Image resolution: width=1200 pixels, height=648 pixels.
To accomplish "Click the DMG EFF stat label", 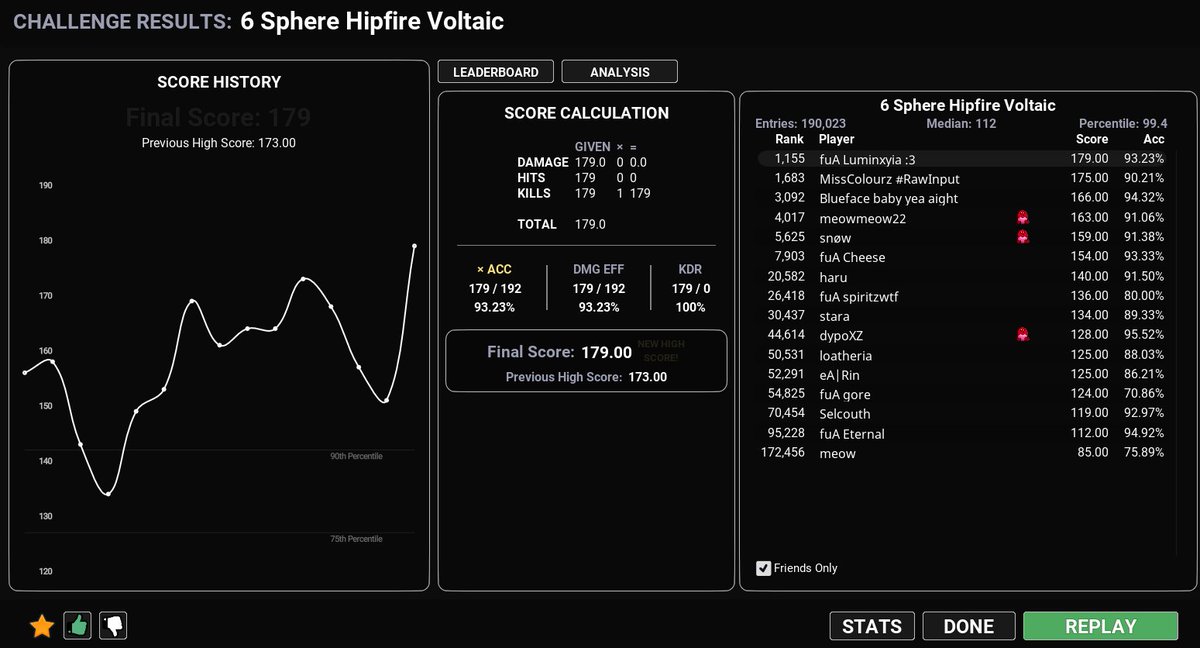I will 600,270.
